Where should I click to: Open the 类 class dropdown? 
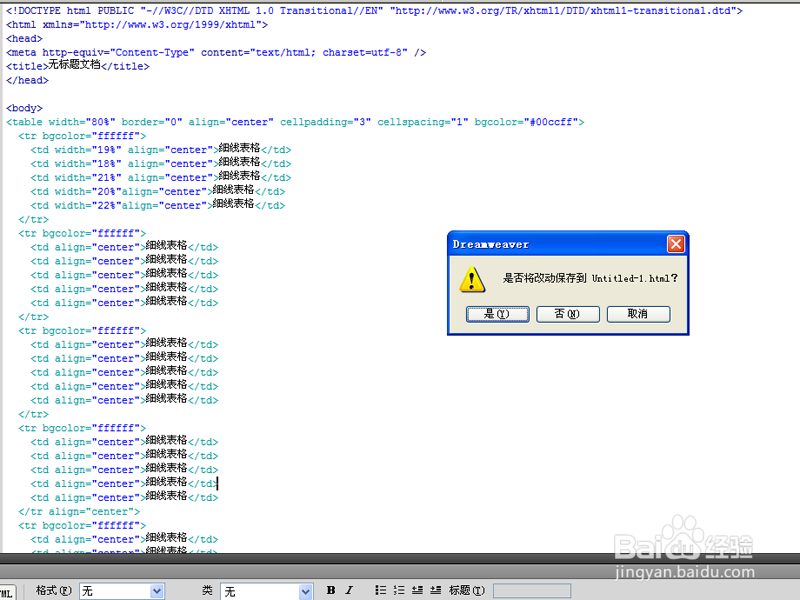point(266,591)
